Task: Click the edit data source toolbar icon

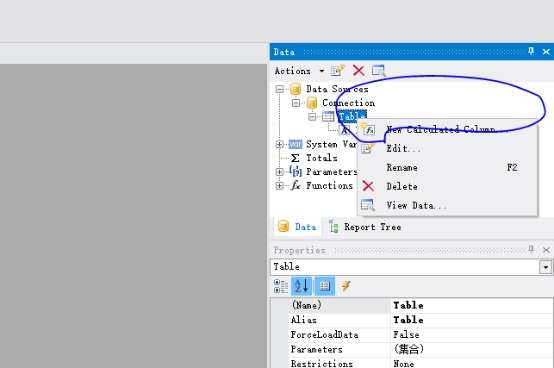Action: (x=337, y=71)
